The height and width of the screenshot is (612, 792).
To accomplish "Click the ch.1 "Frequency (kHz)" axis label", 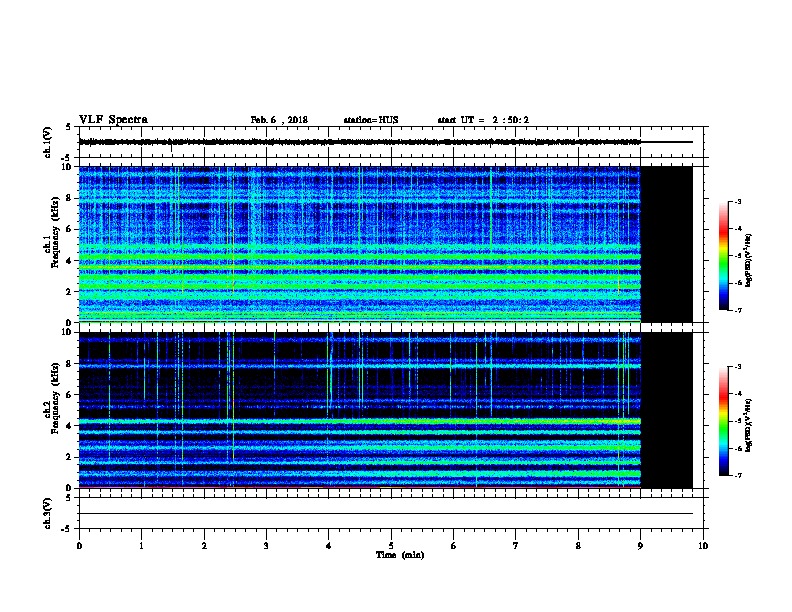I will click(x=54, y=232).
